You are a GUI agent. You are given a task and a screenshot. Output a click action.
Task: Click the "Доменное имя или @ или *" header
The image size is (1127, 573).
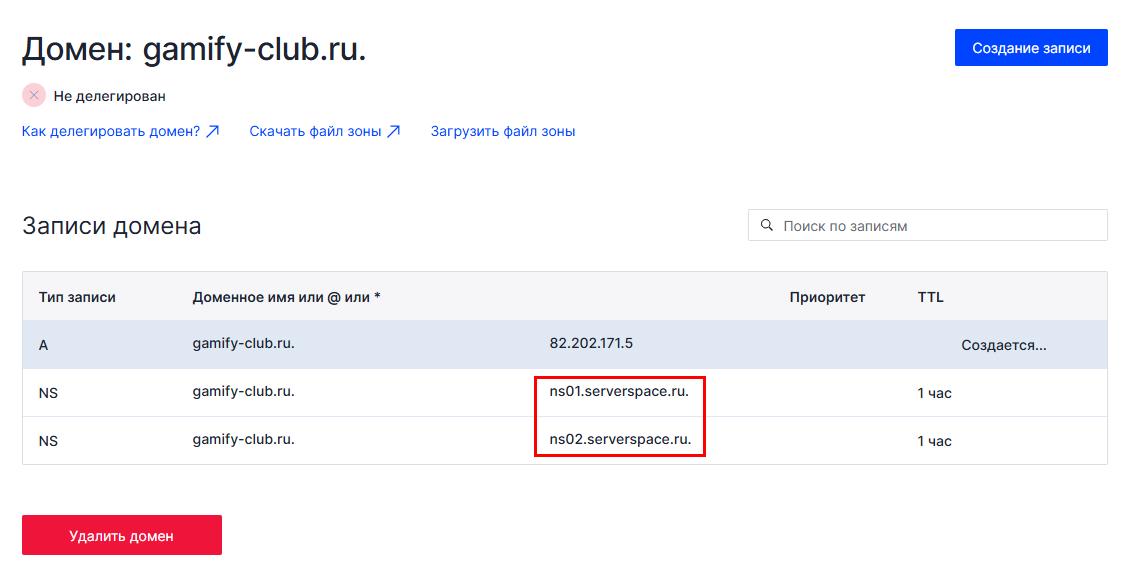click(x=286, y=297)
